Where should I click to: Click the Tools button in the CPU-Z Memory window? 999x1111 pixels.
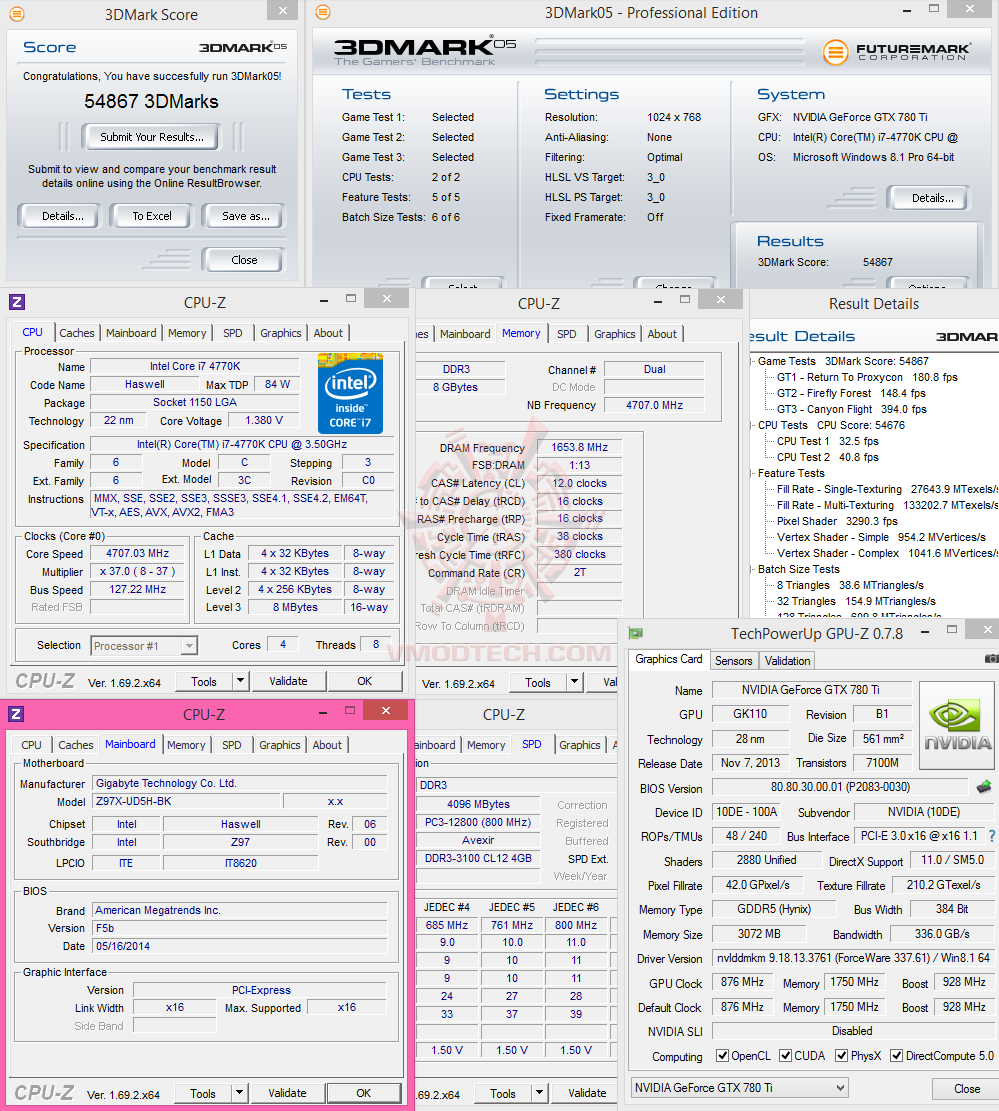click(537, 682)
